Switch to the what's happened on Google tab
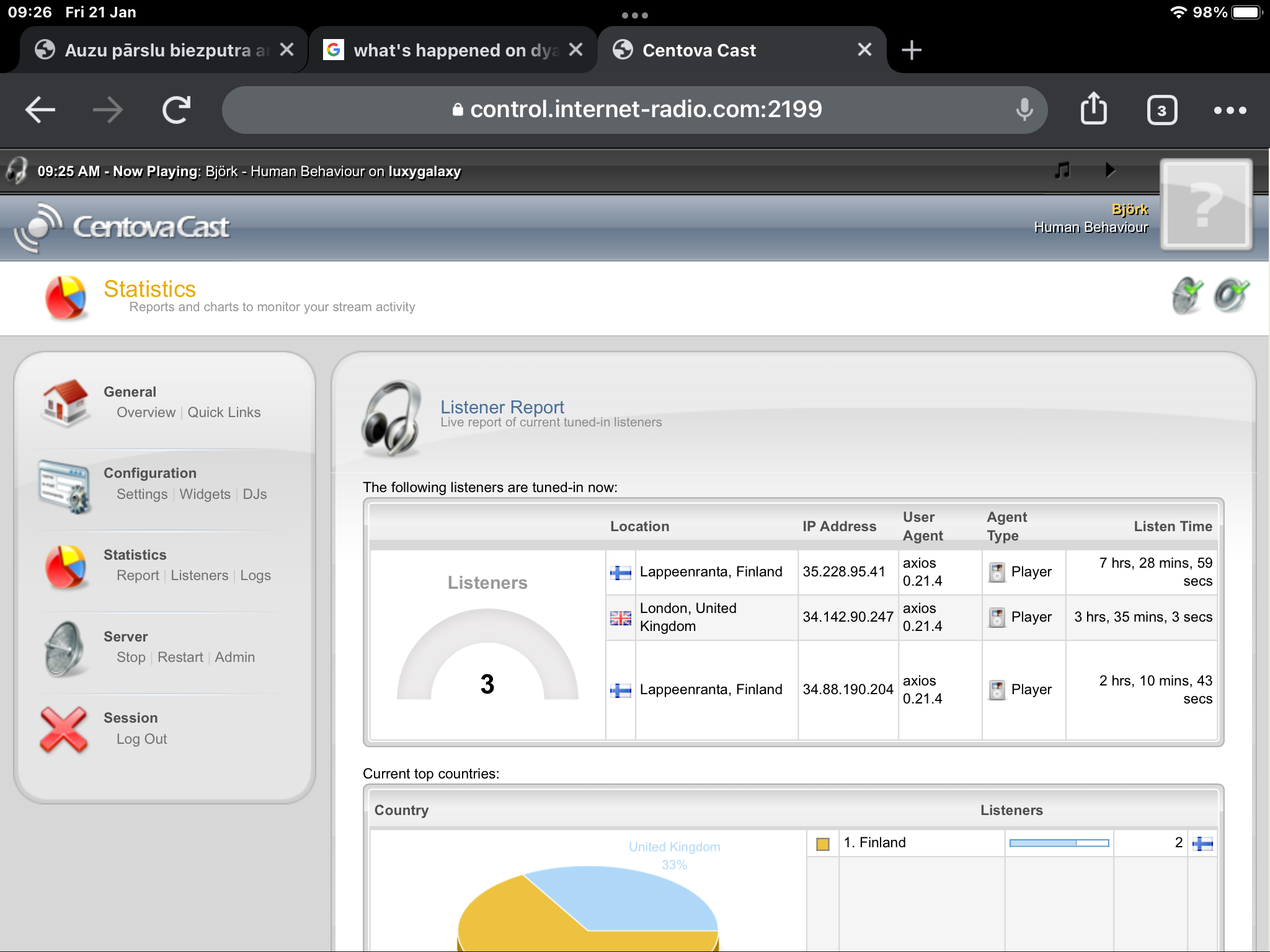Viewport: 1270px width, 952px height. click(x=446, y=50)
